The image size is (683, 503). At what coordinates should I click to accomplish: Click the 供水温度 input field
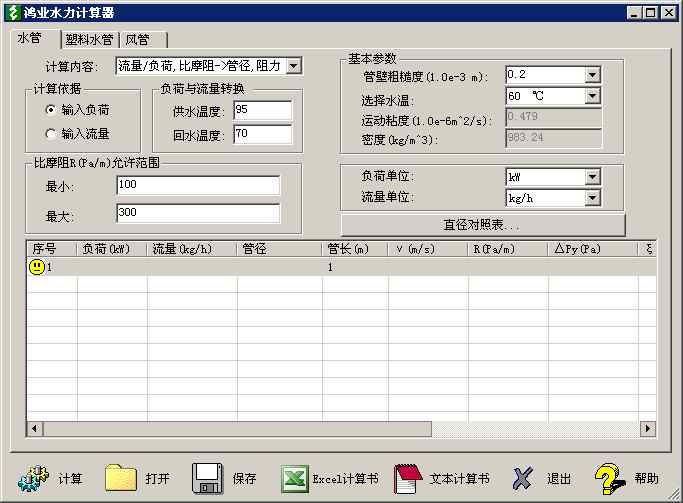[262, 110]
